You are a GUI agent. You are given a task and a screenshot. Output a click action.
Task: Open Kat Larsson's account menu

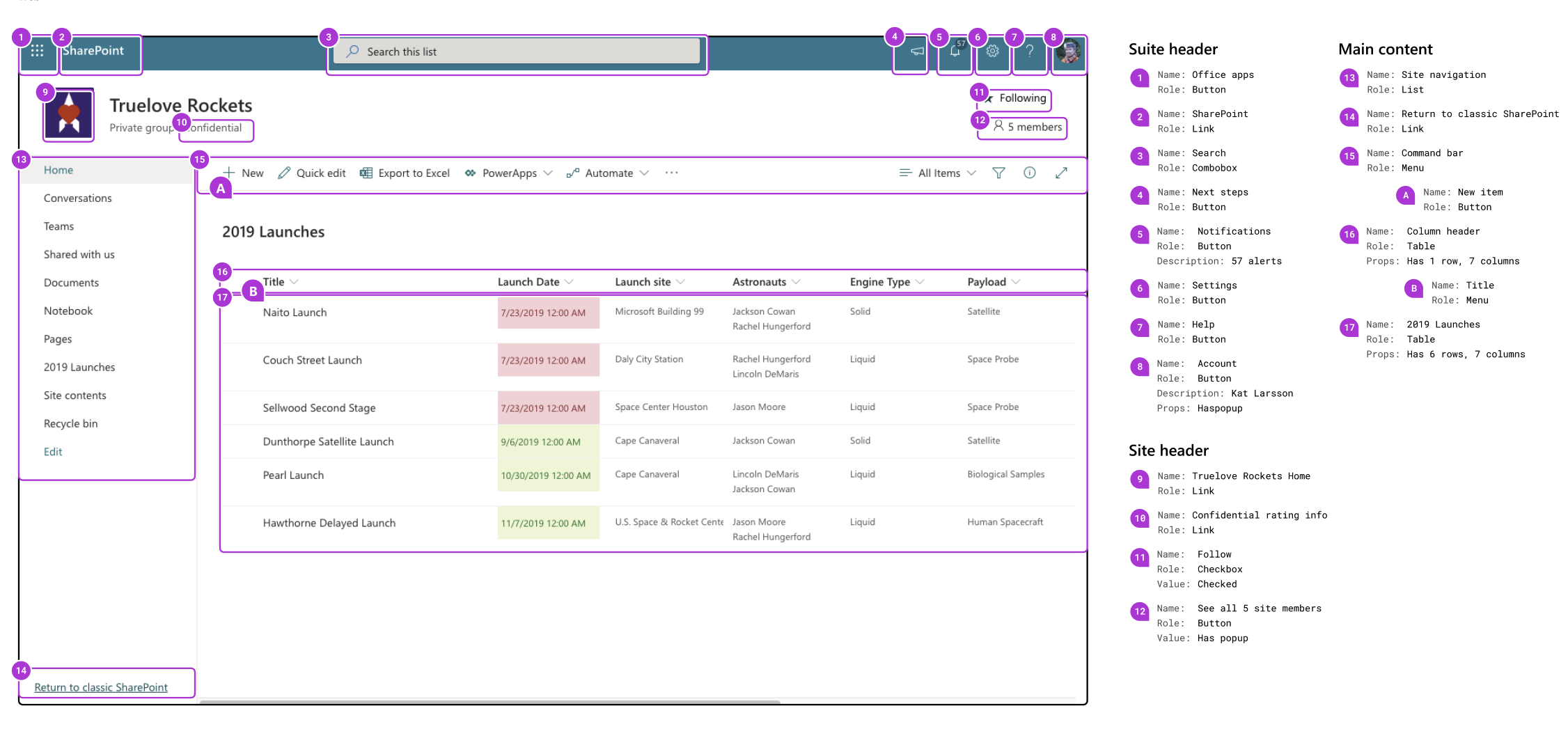(x=1067, y=54)
